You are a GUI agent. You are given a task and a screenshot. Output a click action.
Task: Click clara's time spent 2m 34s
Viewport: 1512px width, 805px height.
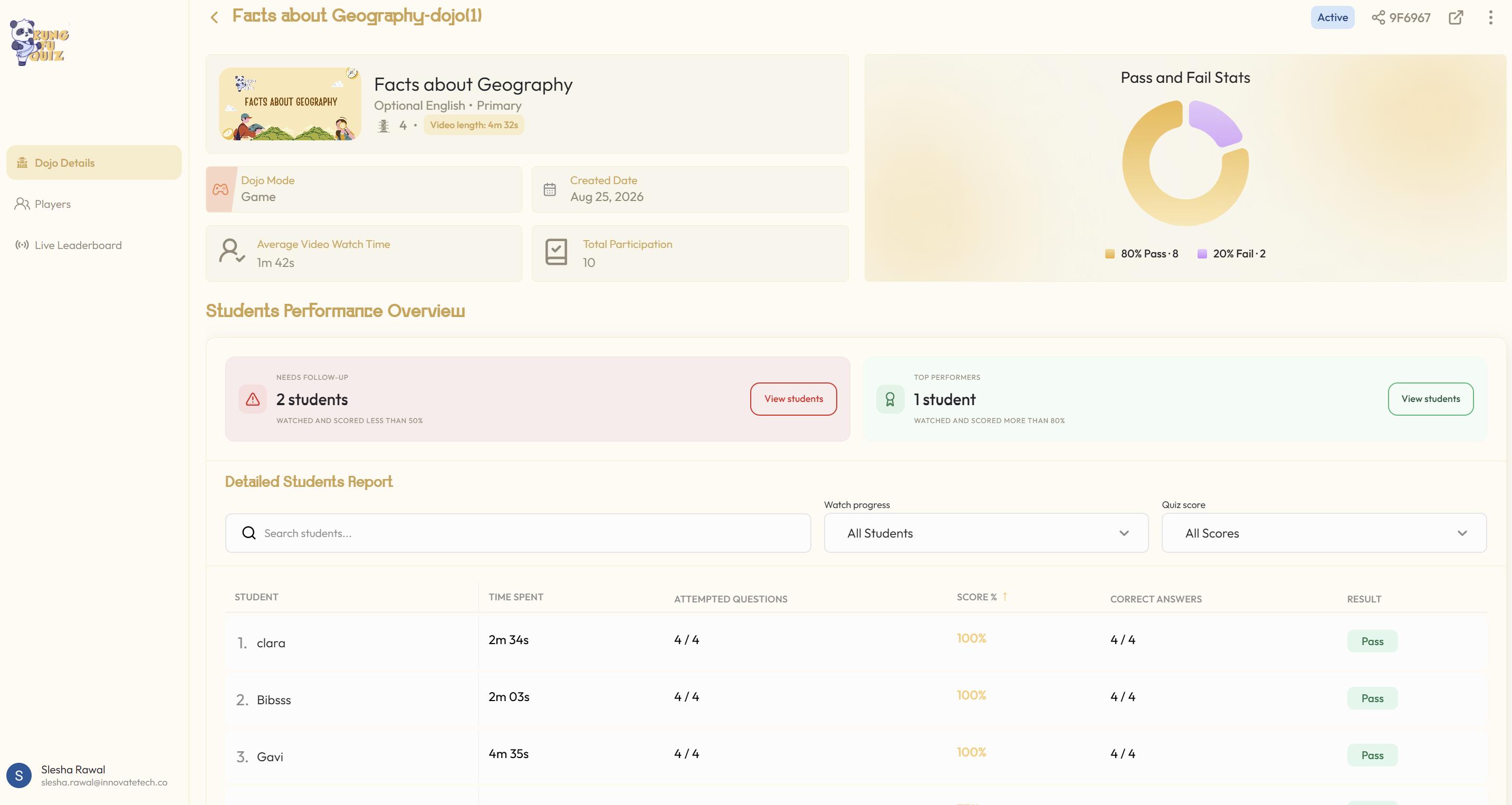(508, 639)
